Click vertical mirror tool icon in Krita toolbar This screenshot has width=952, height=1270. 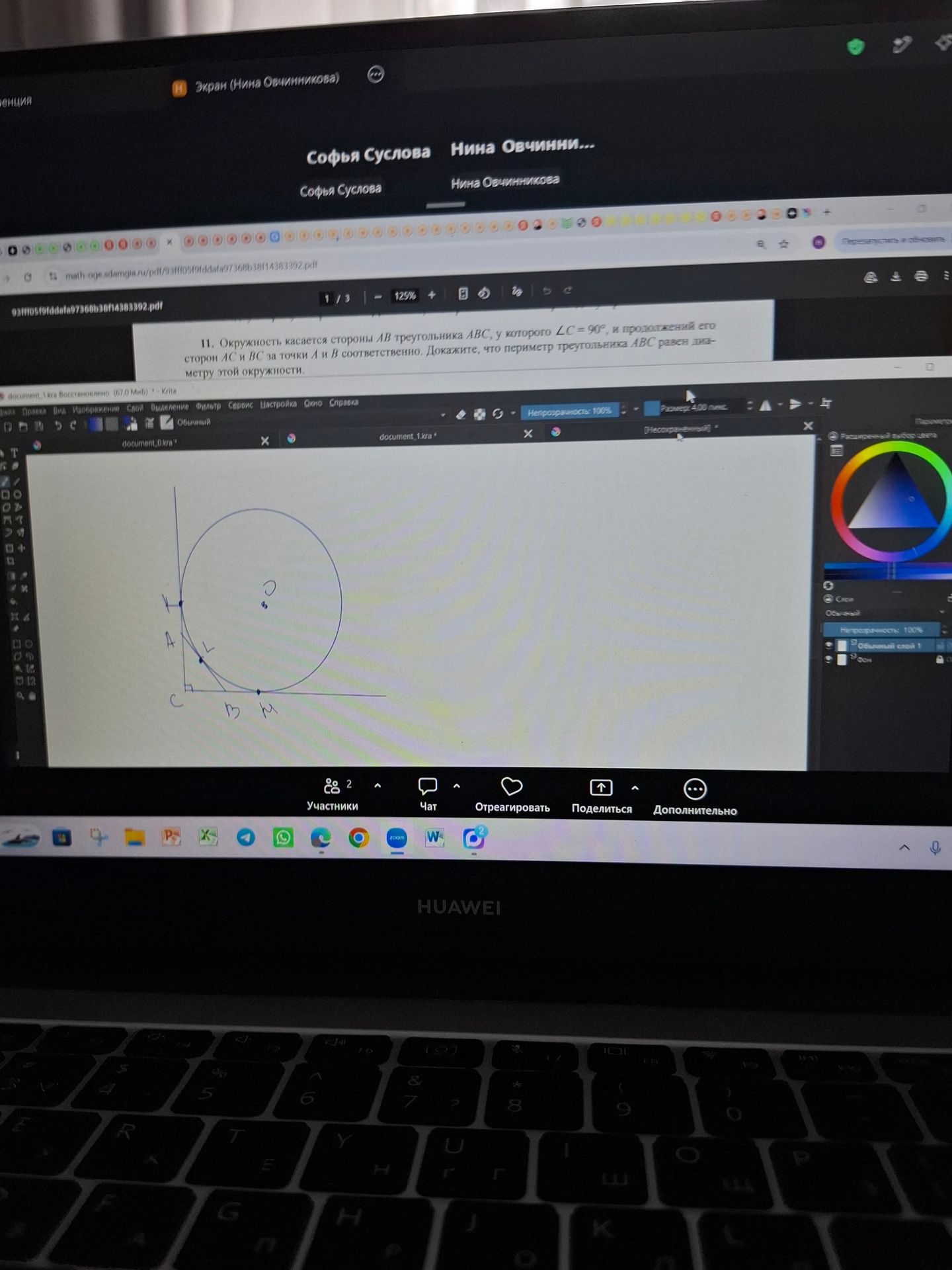coord(795,403)
